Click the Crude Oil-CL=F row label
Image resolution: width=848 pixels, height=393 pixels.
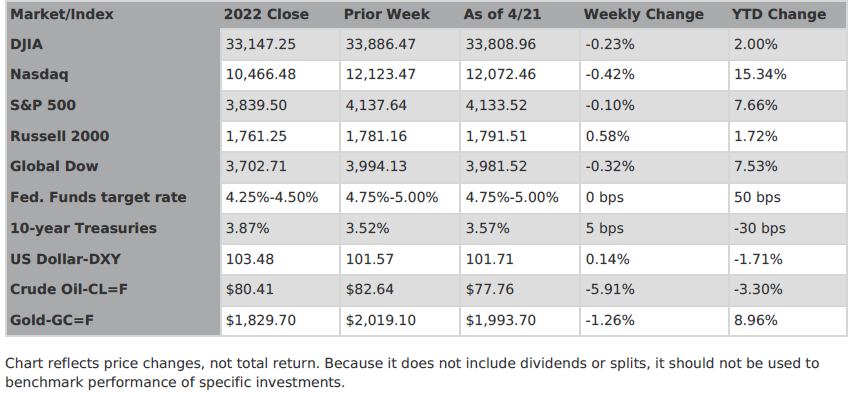[x=69, y=290]
